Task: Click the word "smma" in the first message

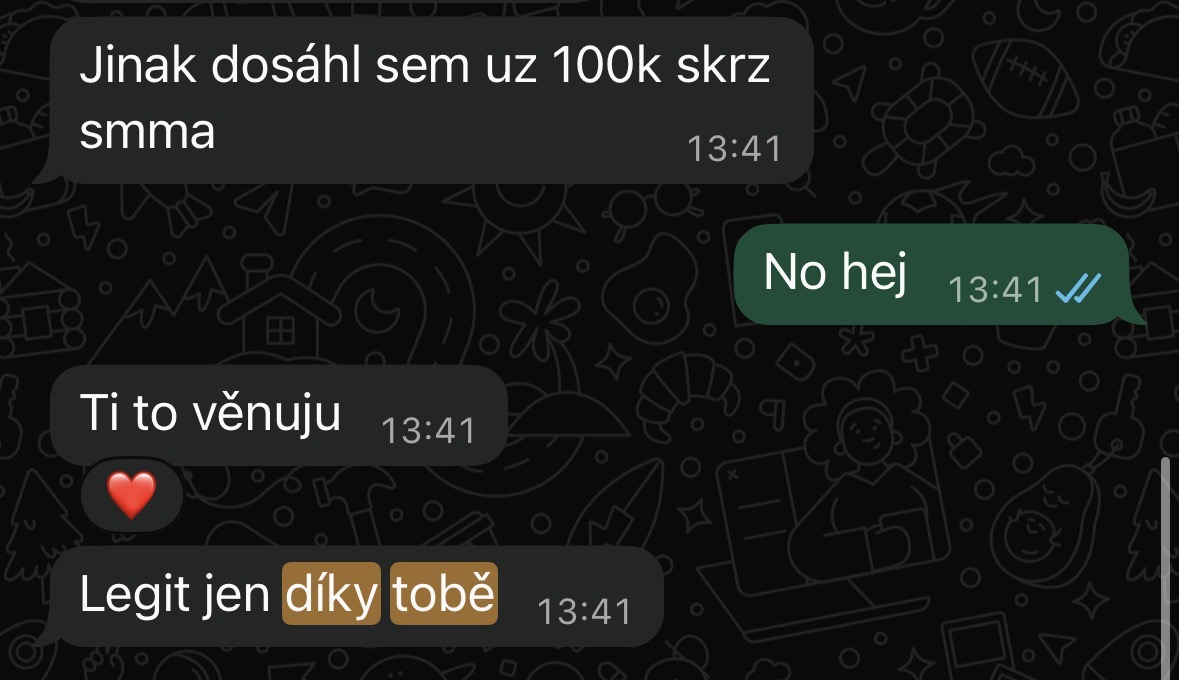Action: tap(147, 132)
